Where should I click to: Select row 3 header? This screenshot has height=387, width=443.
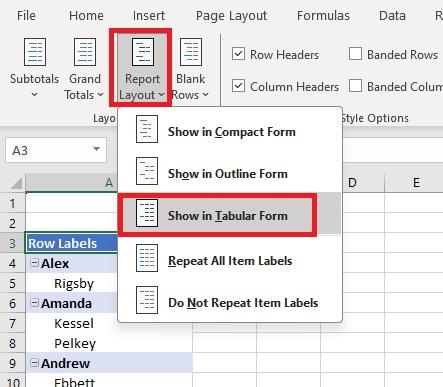pyautogui.click(x=12, y=243)
